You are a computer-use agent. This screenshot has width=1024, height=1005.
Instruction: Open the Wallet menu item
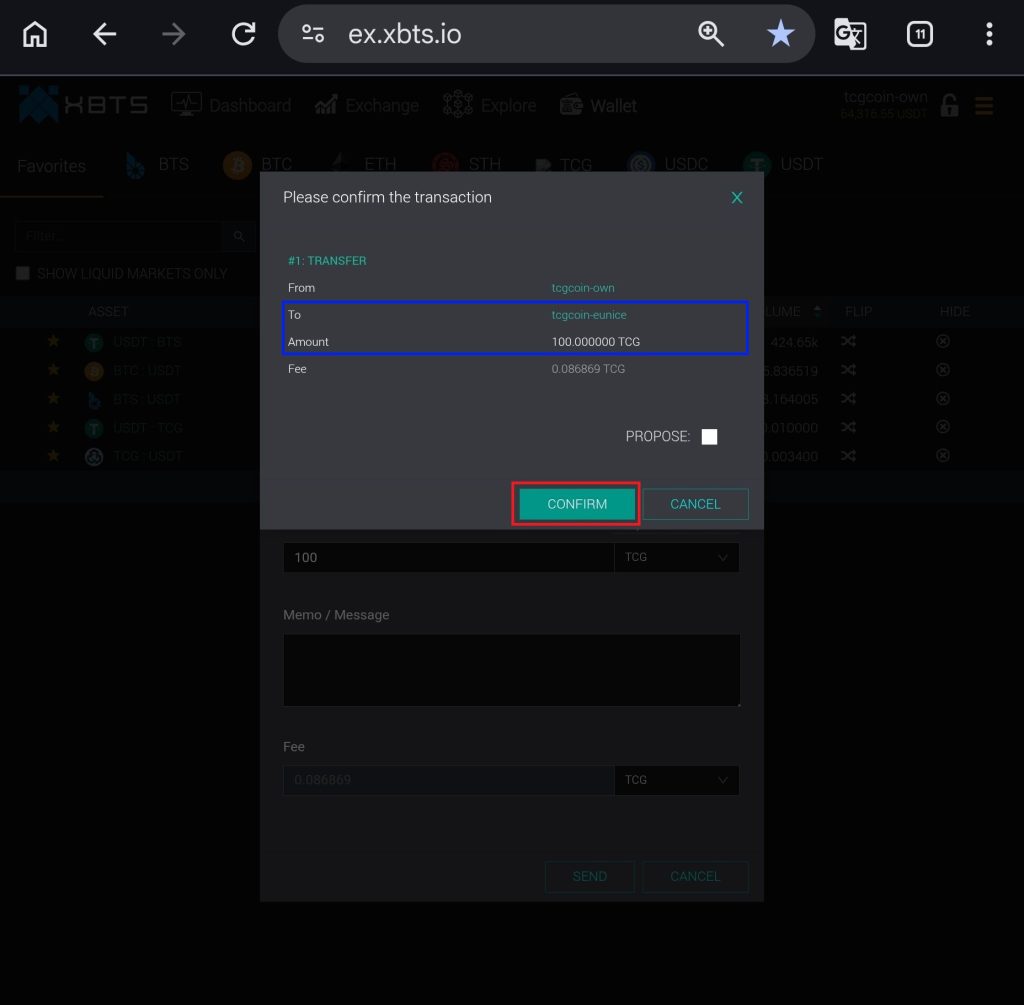[x=599, y=106]
